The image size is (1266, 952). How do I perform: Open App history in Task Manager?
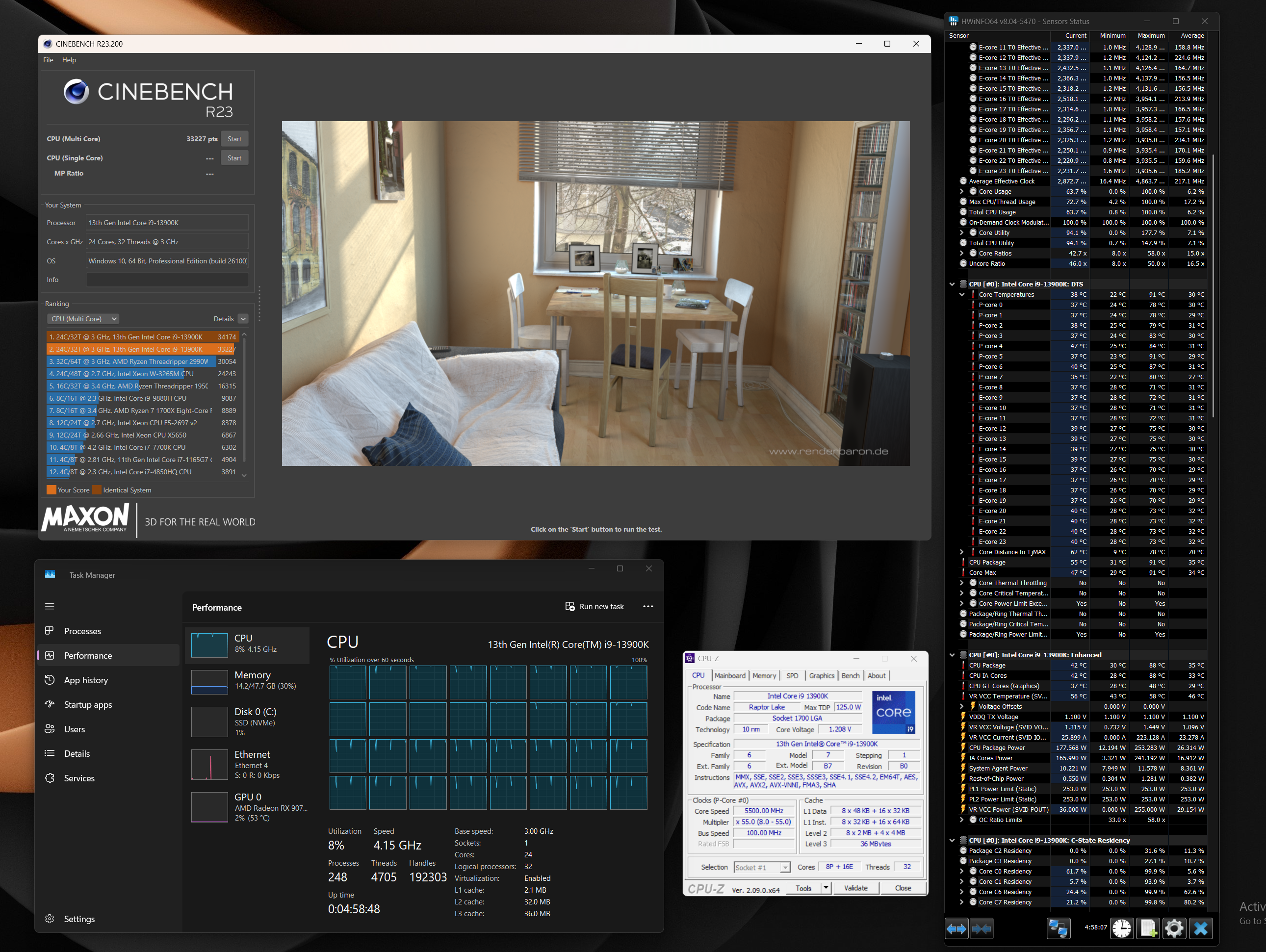109,680
